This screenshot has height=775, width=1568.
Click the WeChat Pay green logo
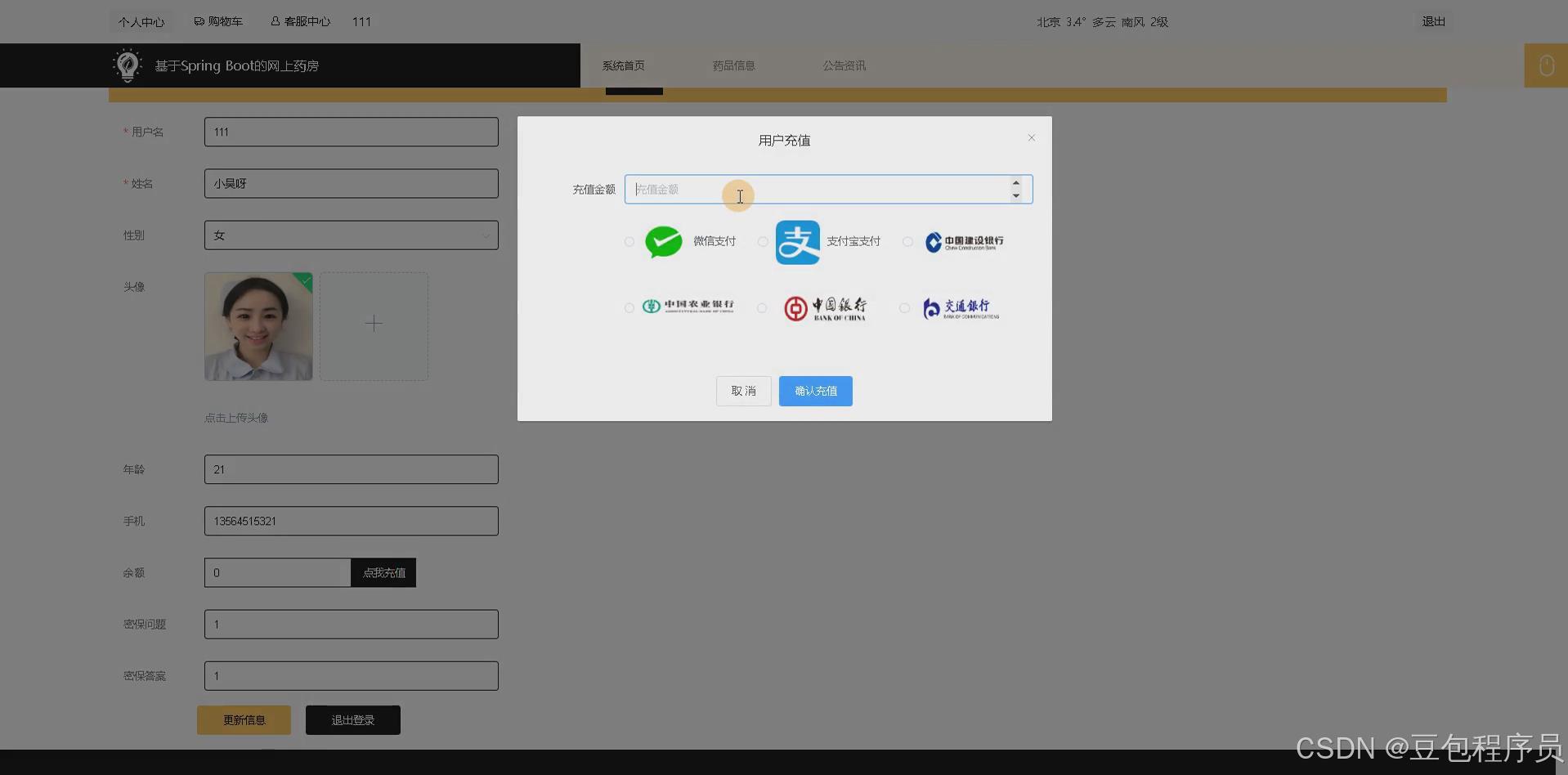663,241
